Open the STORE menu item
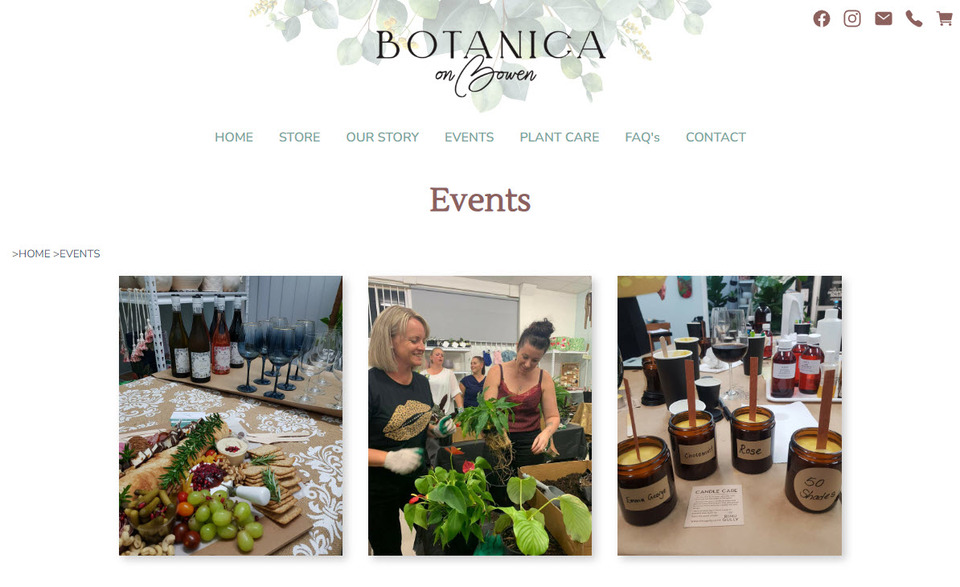 [x=299, y=137]
